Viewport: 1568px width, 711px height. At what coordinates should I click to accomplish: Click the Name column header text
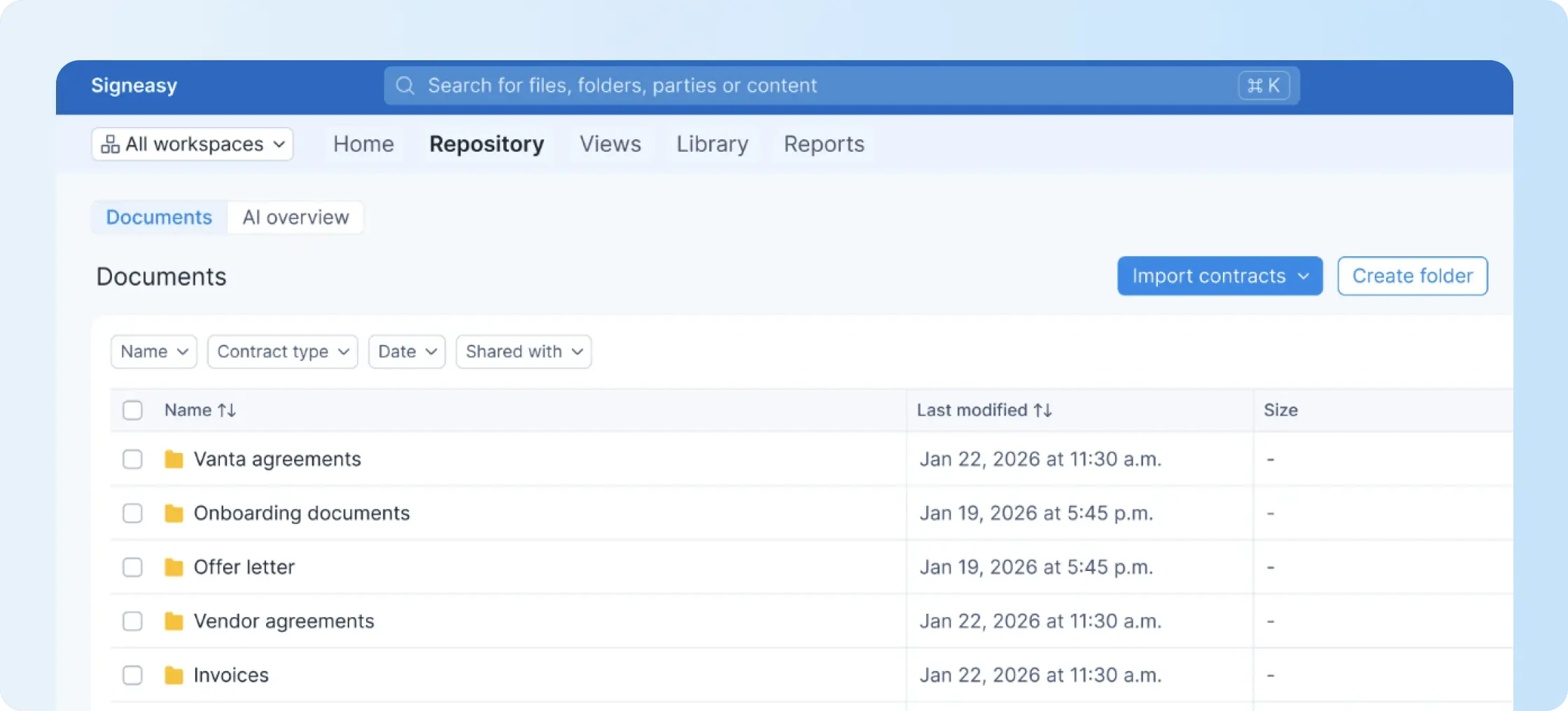tap(188, 410)
